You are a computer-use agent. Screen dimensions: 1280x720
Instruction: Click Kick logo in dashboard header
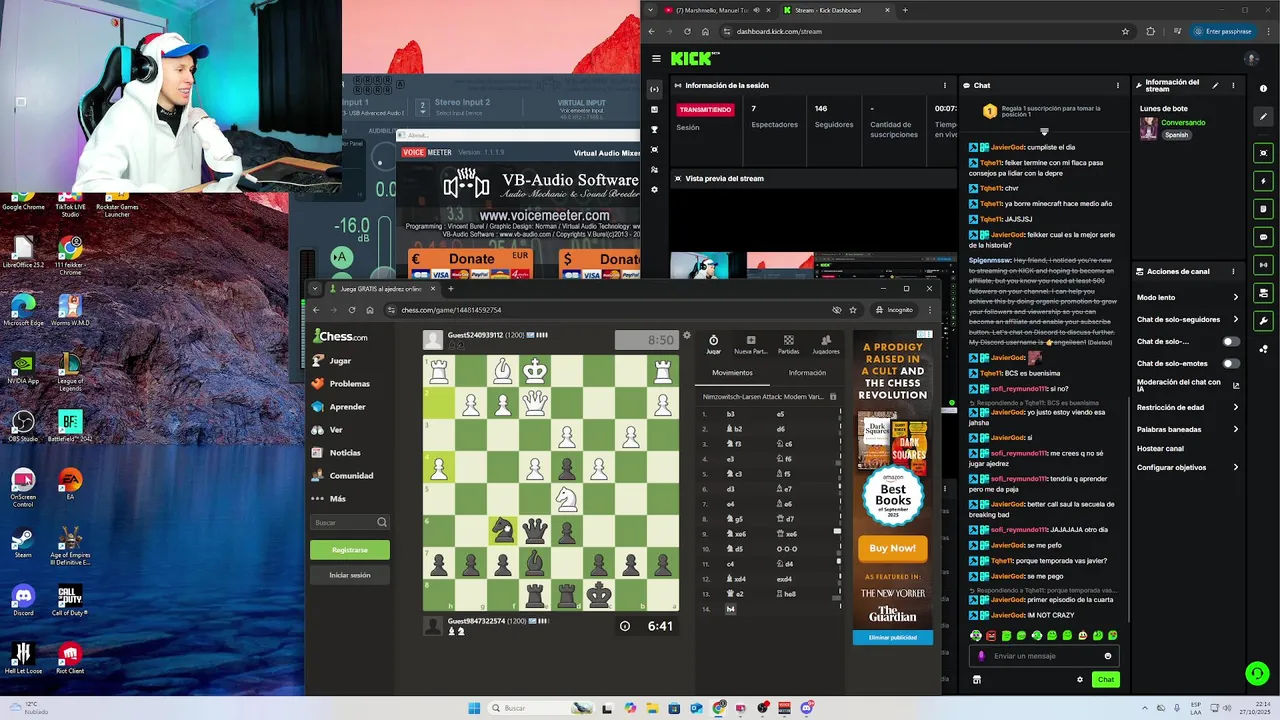[x=695, y=59]
